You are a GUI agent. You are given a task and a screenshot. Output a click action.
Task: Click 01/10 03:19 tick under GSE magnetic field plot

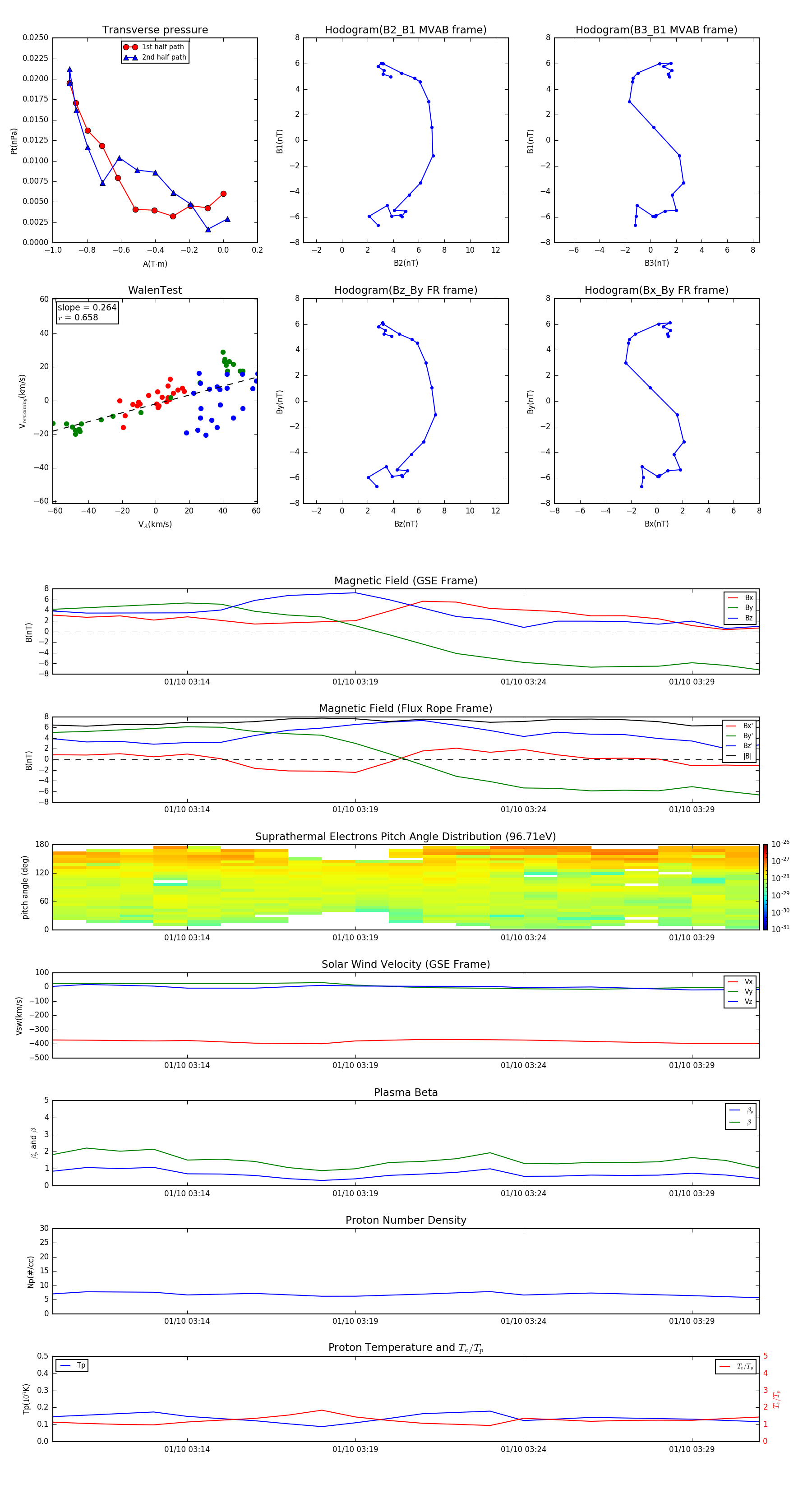click(x=355, y=681)
